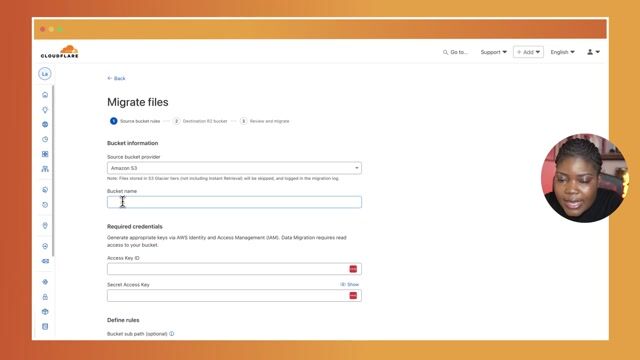Focus the Secret Access Key field
640x360 pixels.
[x=234, y=296]
